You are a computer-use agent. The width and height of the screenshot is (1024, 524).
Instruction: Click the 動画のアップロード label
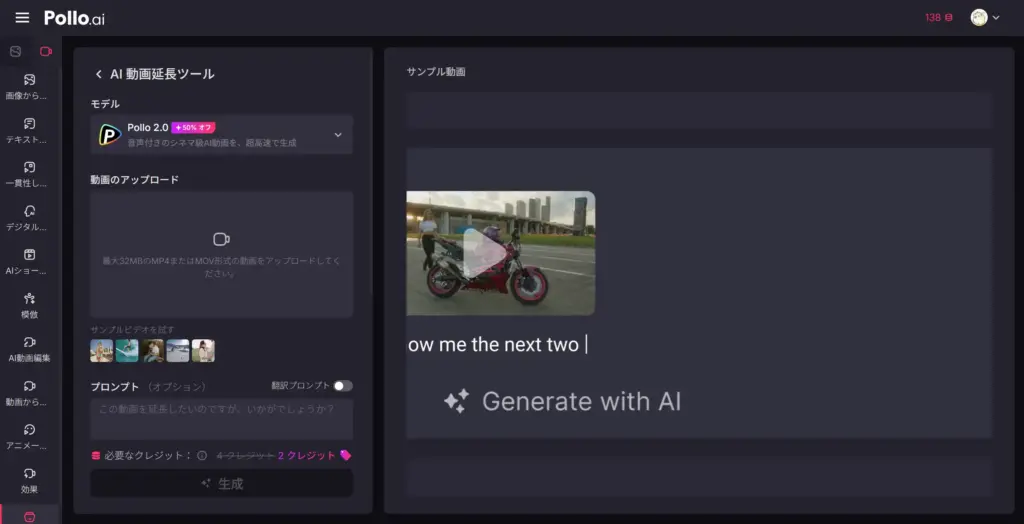pos(135,180)
